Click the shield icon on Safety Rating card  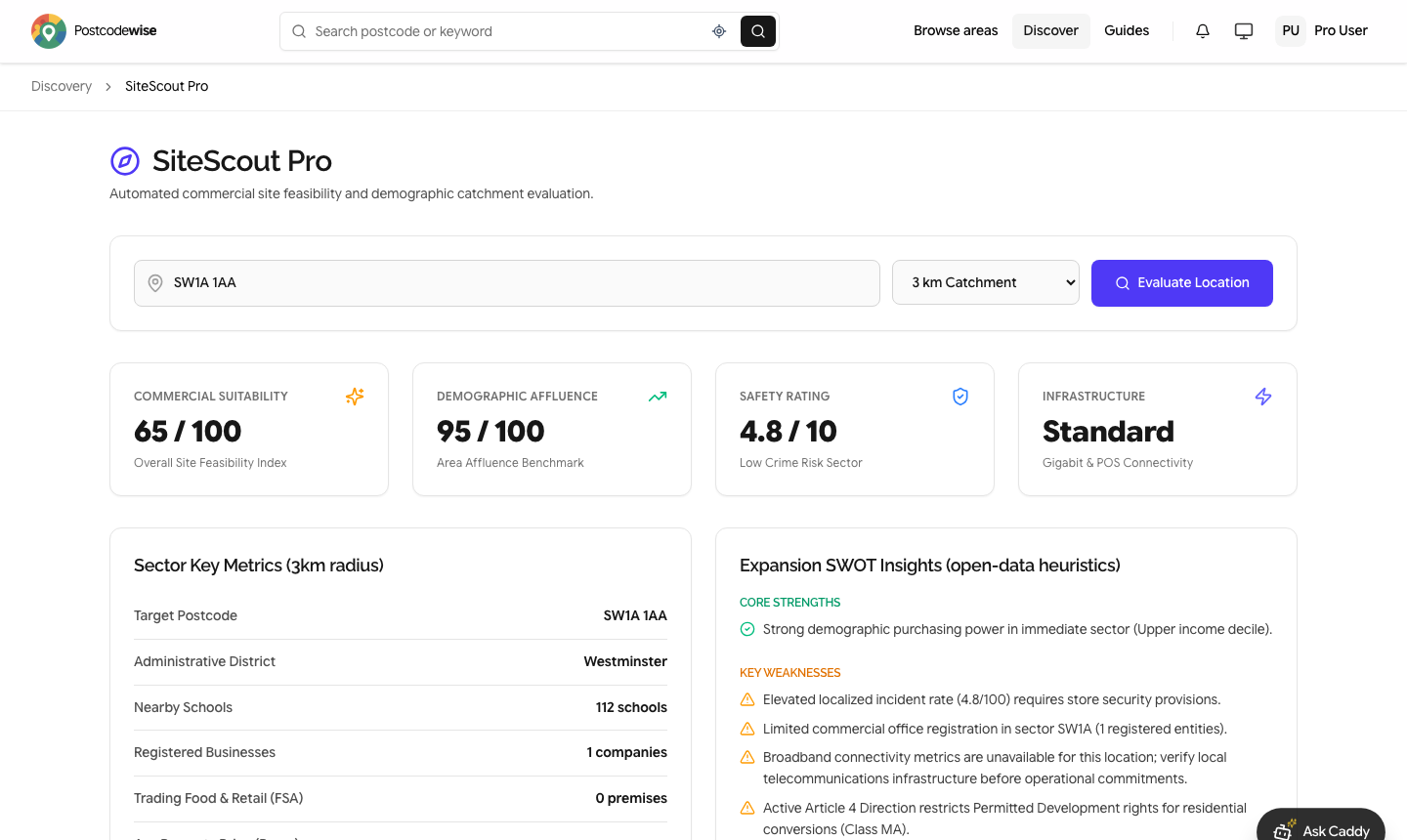[x=960, y=397]
